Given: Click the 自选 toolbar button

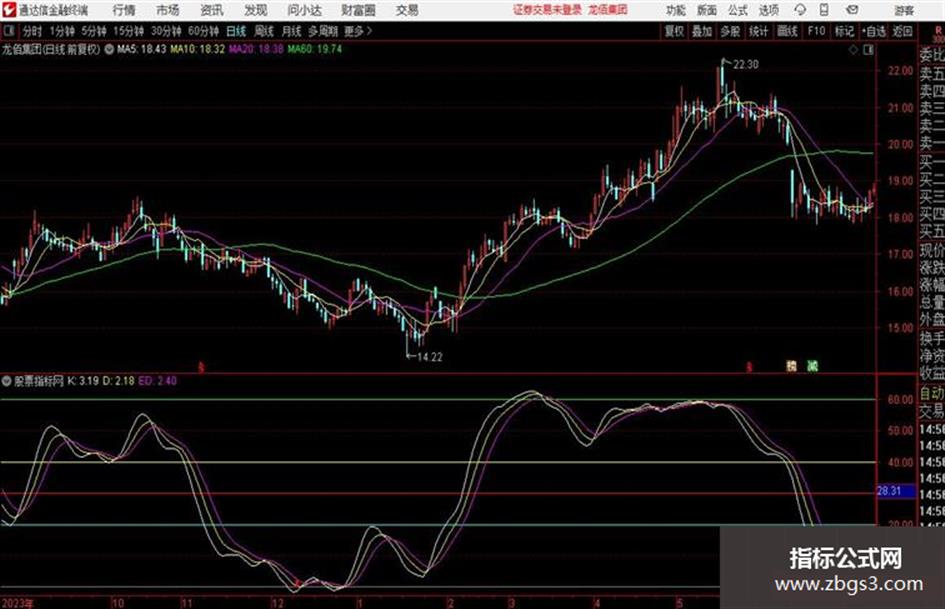Looking at the screenshot, I should click(x=874, y=31).
